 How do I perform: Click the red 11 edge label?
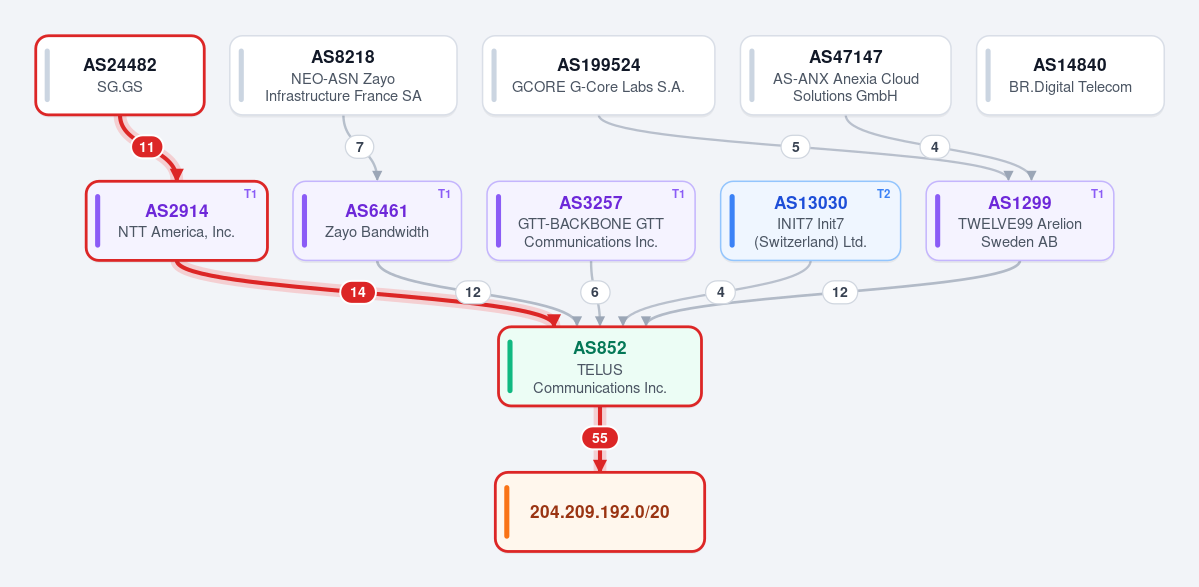tap(147, 147)
